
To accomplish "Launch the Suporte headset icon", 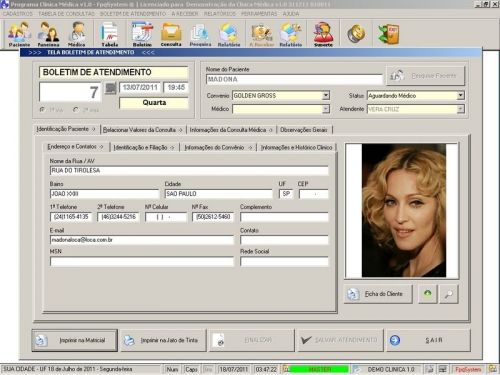I will pos(323,34).
